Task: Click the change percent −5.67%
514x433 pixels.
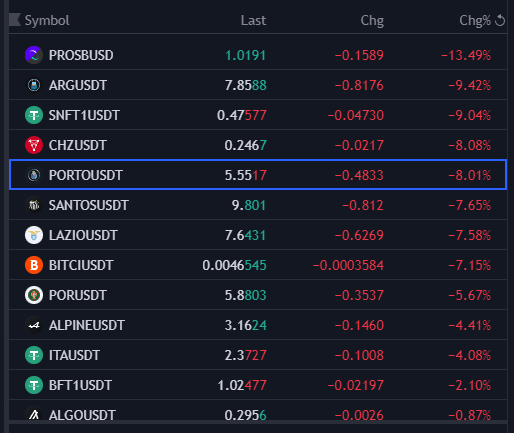Action: [x=469, y=295]
